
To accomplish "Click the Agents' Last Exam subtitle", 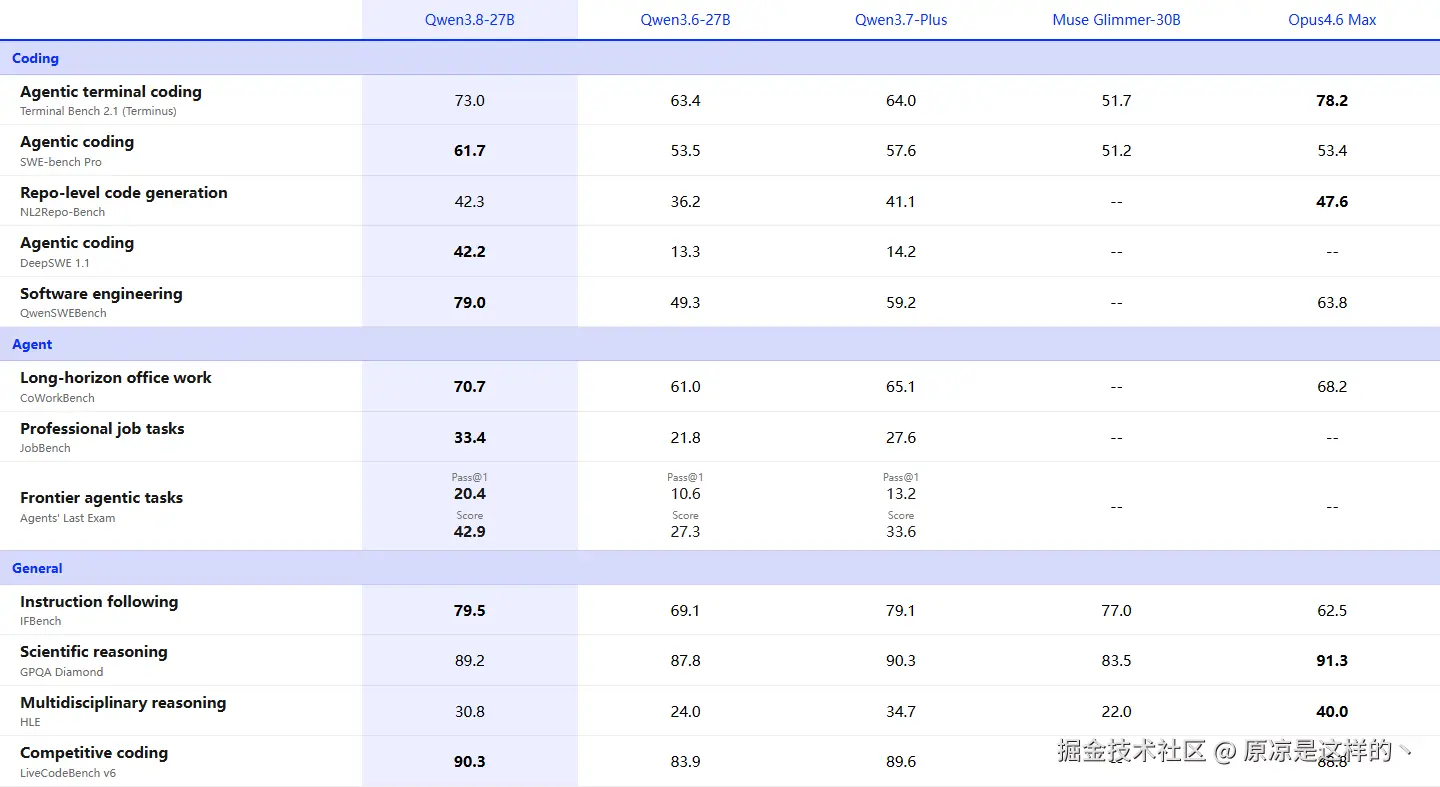I will [x=67, y=518].
